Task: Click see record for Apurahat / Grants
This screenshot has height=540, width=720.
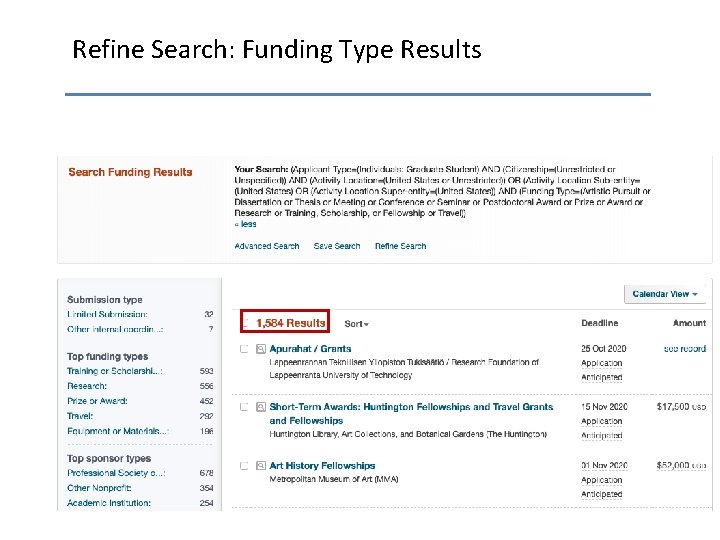Action: coord(684,349)
